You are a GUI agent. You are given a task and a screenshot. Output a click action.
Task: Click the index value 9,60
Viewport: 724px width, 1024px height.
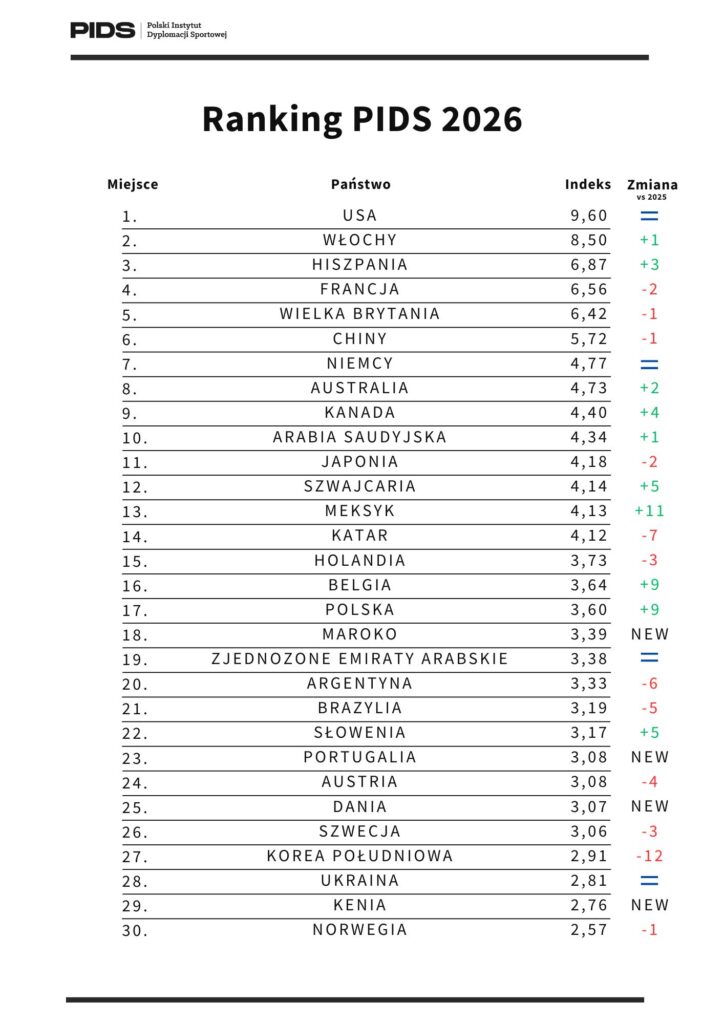pyautogui.click(x=588, y=215)
